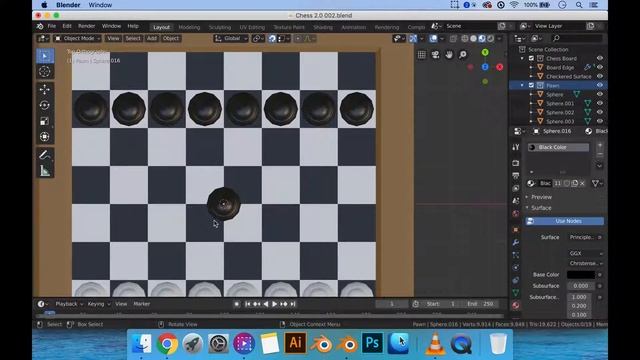This screenshot has width=640, height=360.
Task: Hide the Checkered Surface object
Action: coord(600,76)
